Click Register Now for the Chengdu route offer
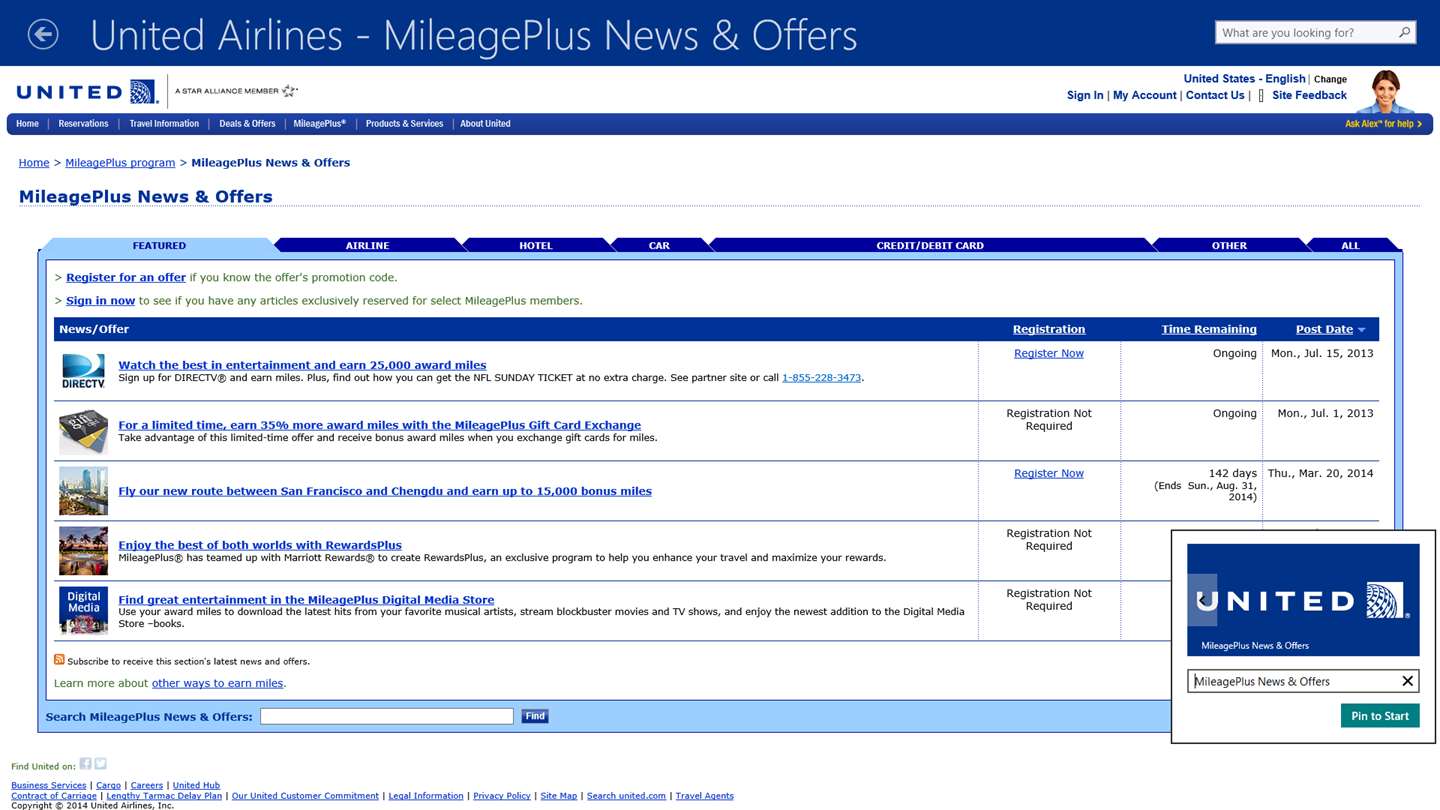 [1048, 473]
